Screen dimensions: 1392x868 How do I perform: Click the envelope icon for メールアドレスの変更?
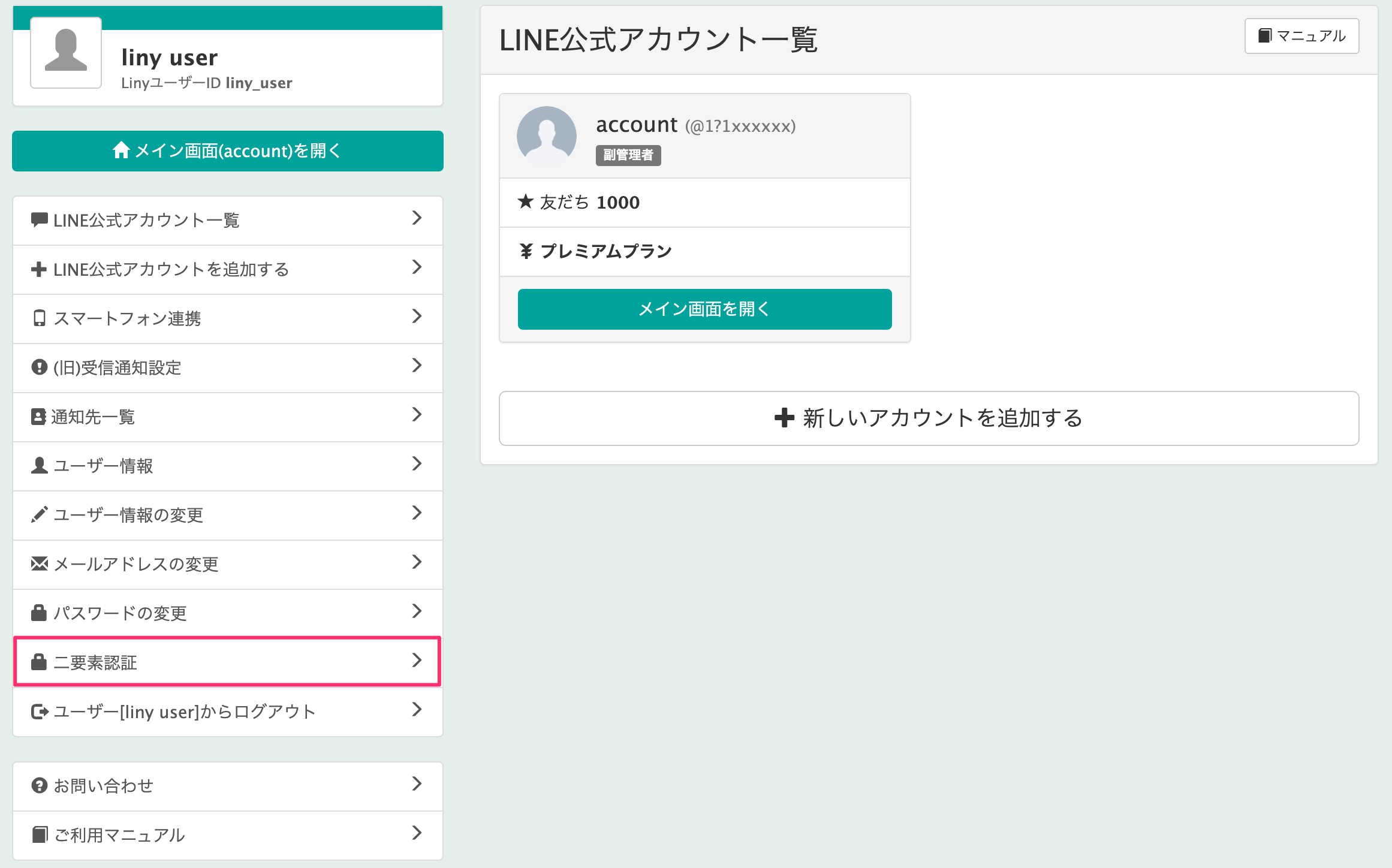40,563
